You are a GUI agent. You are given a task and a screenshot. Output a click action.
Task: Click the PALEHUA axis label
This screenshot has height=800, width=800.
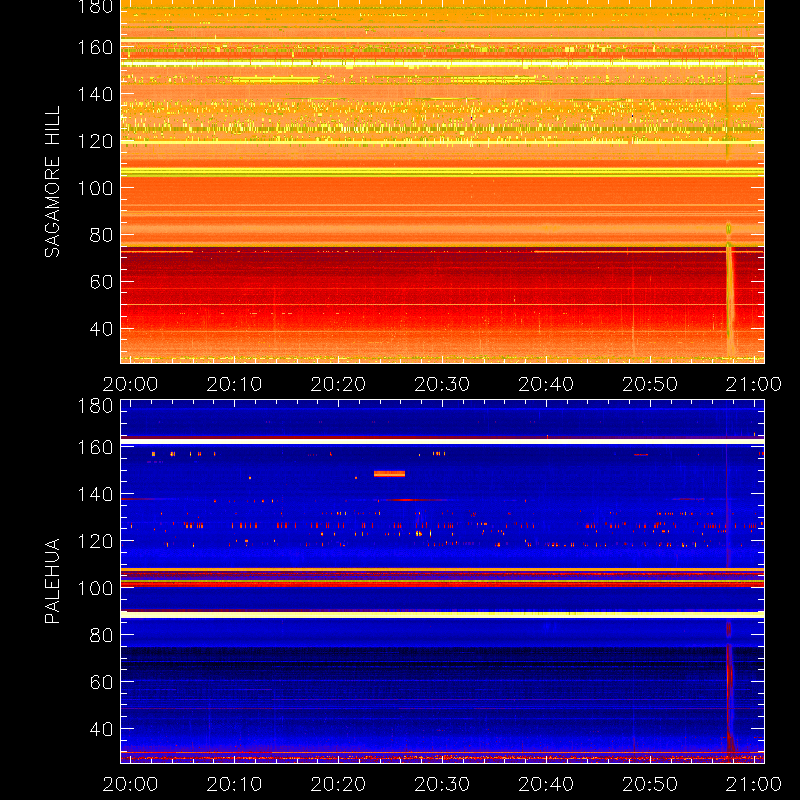pyautogui.click(x=53, y=581)
